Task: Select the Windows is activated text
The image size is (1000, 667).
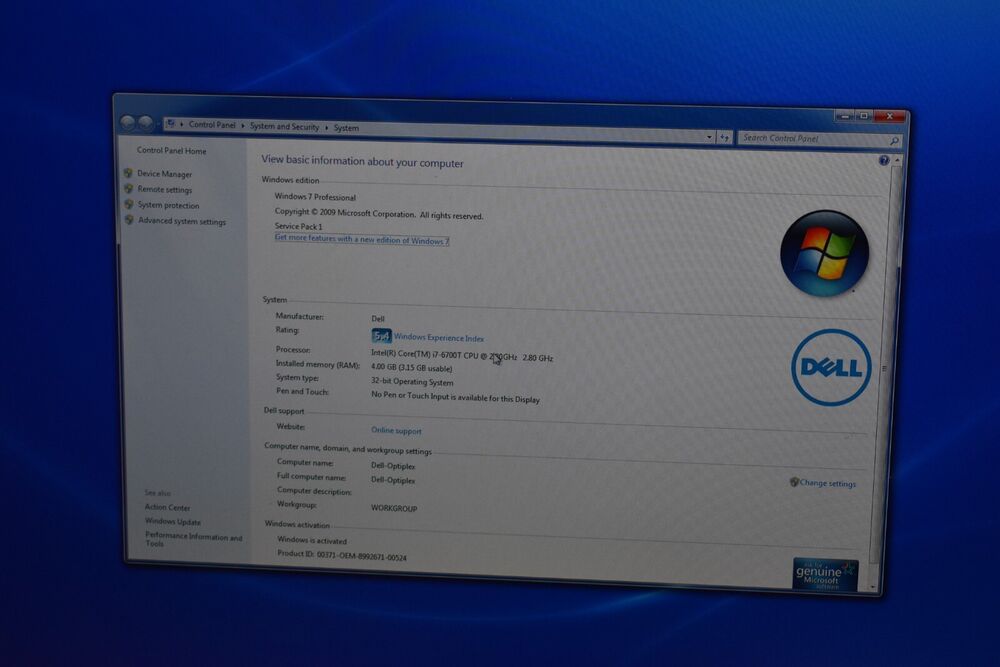Action: click(x=312, y=541)
